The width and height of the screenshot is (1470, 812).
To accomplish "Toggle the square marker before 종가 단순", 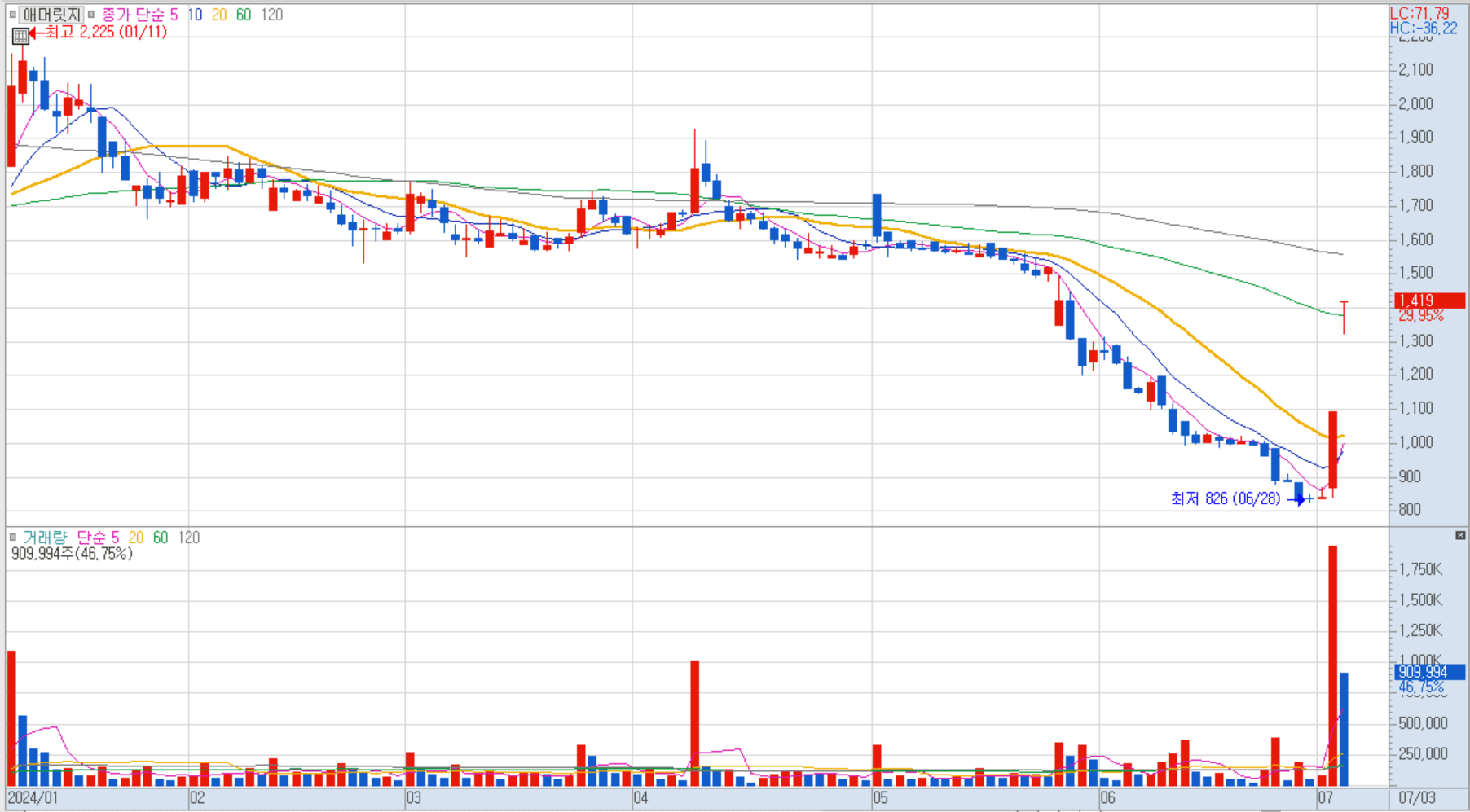I will point(91,15).
